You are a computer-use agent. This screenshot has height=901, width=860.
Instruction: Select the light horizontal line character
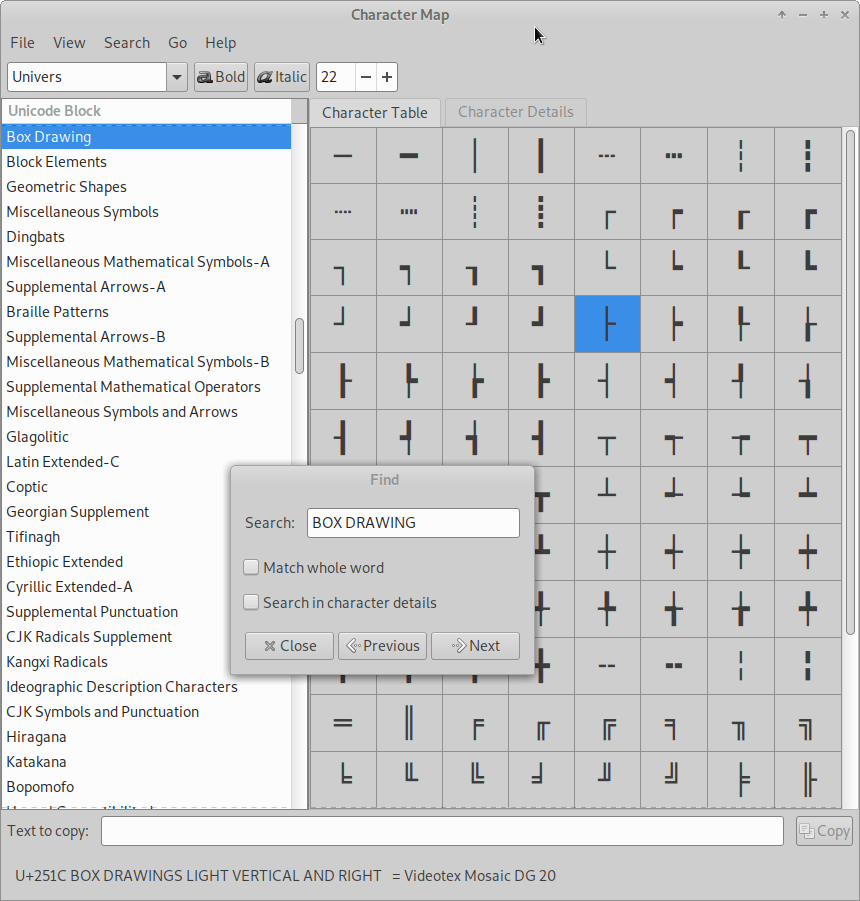pyautogui.click(x=343, y=156)
